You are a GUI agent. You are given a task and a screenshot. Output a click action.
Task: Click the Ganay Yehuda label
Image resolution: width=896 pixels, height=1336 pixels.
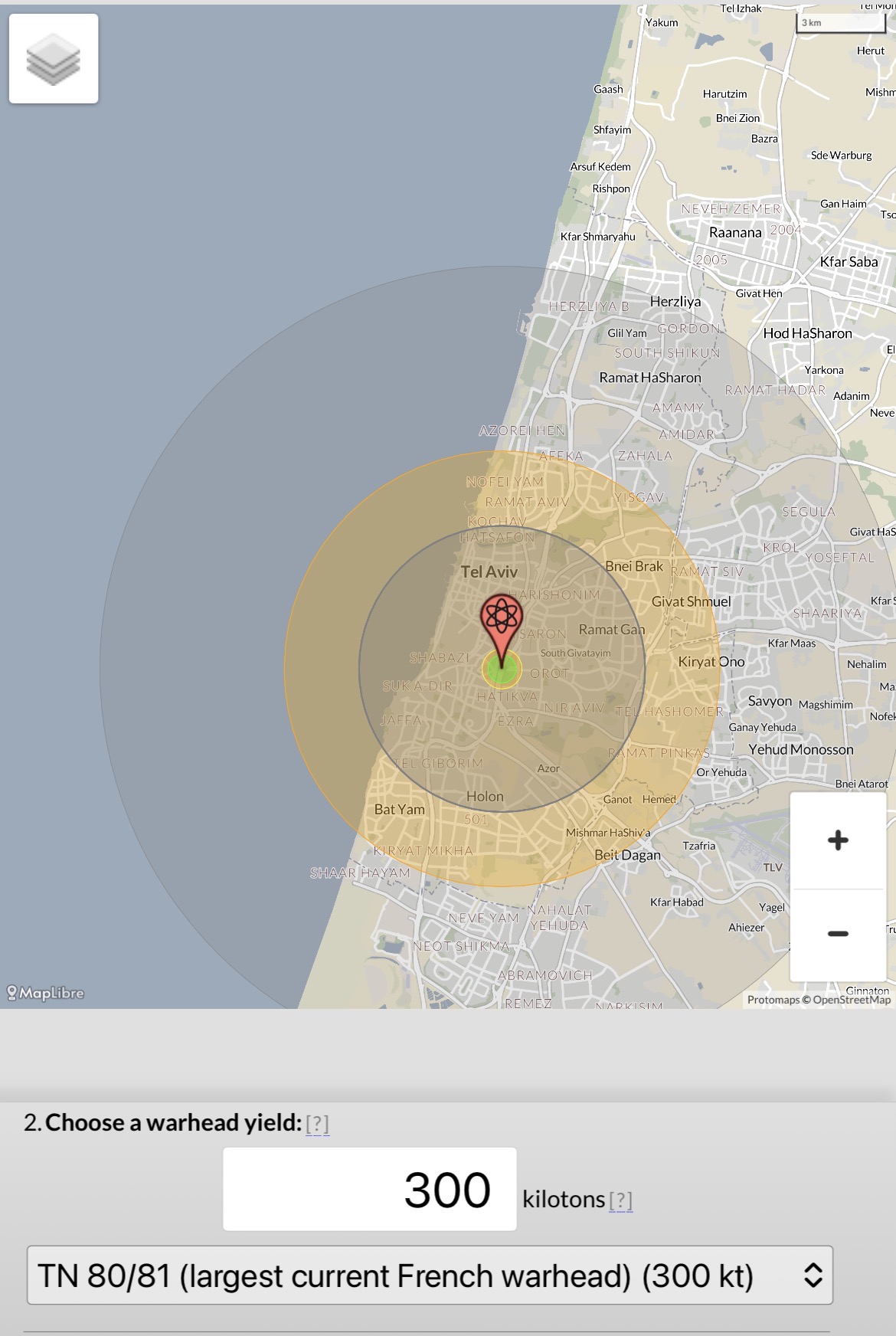[762, 727]
